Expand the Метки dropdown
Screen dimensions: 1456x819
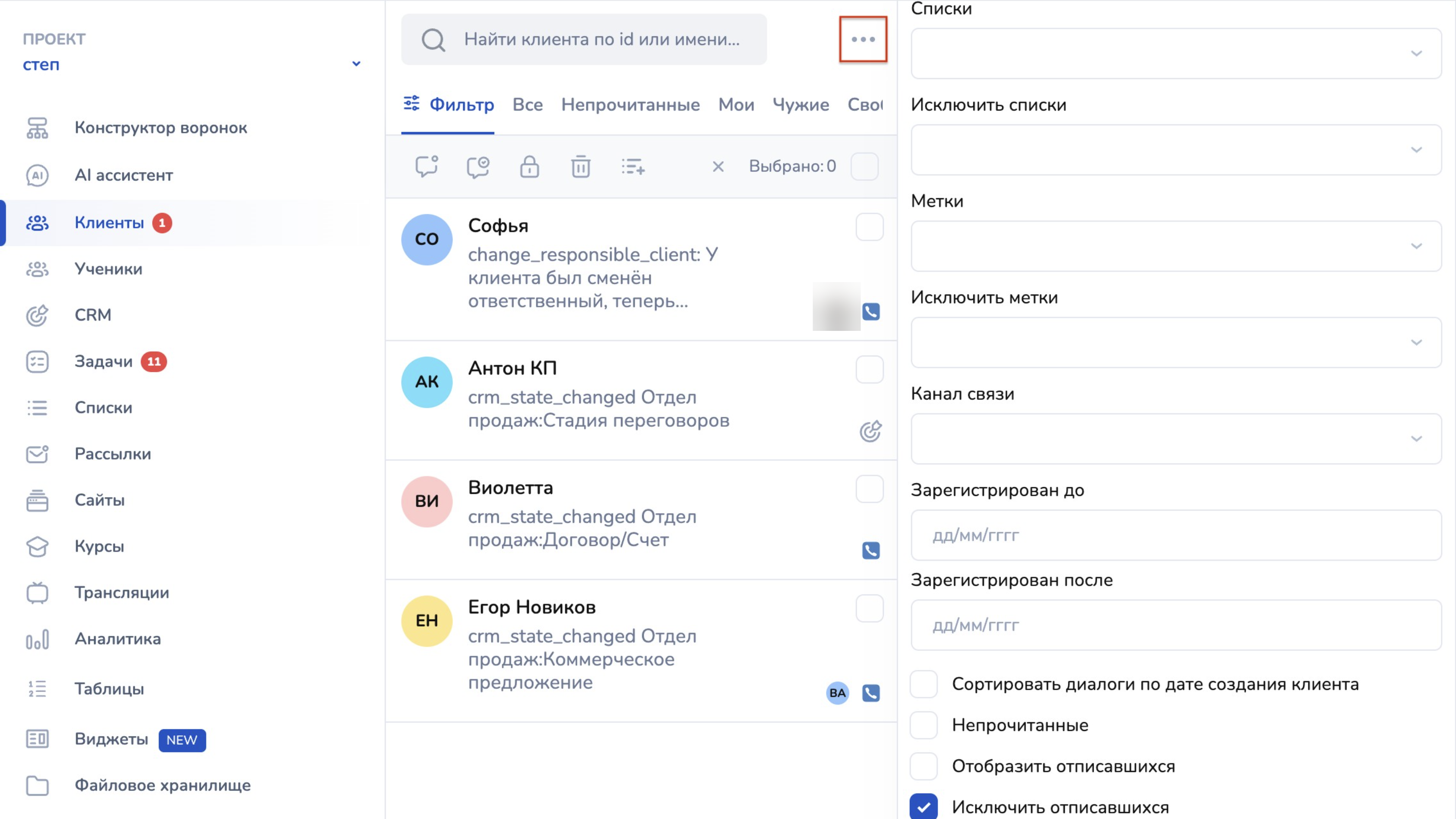(1176, 246)
